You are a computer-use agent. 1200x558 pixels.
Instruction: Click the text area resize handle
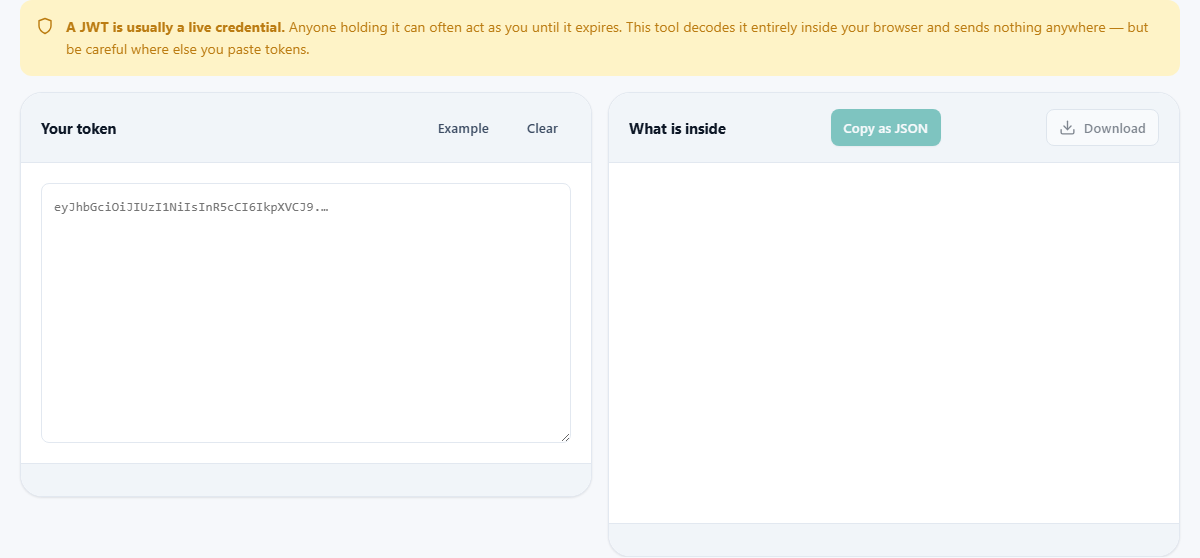coord(565,437)
